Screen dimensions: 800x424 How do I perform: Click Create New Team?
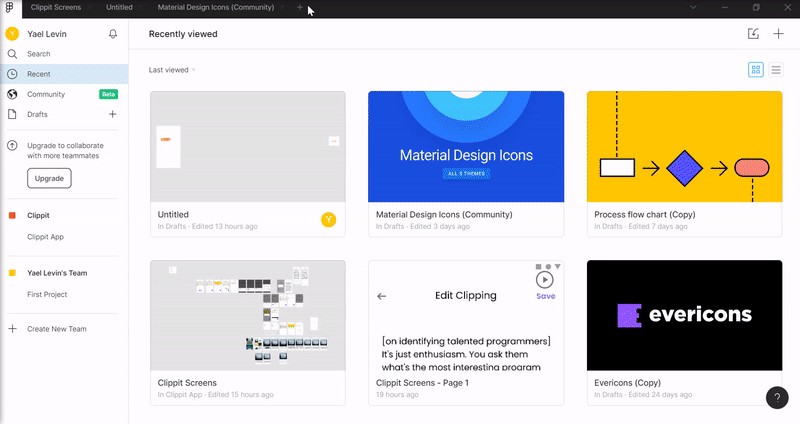[57, 329]
